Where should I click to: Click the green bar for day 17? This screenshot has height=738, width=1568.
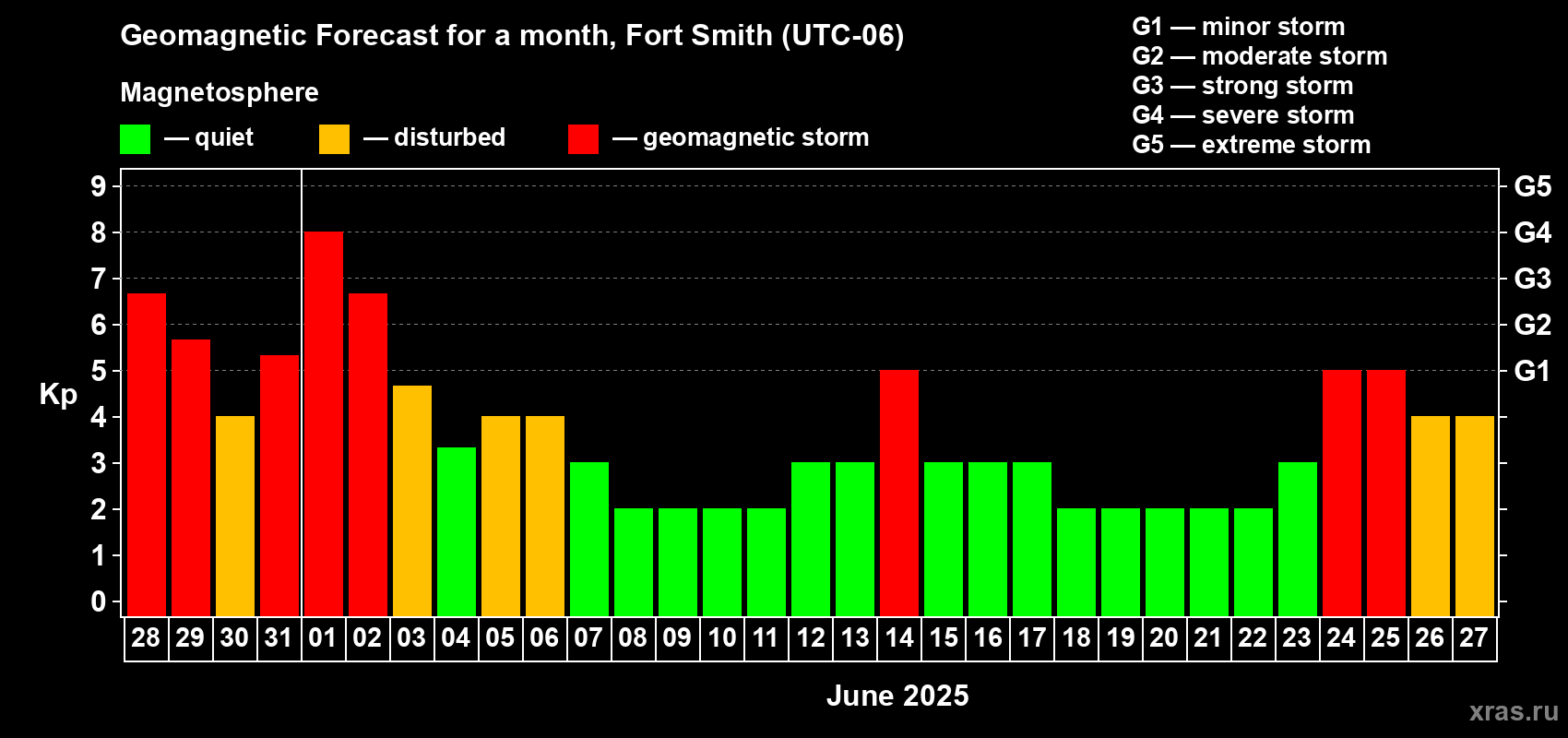click(1032, 540)
